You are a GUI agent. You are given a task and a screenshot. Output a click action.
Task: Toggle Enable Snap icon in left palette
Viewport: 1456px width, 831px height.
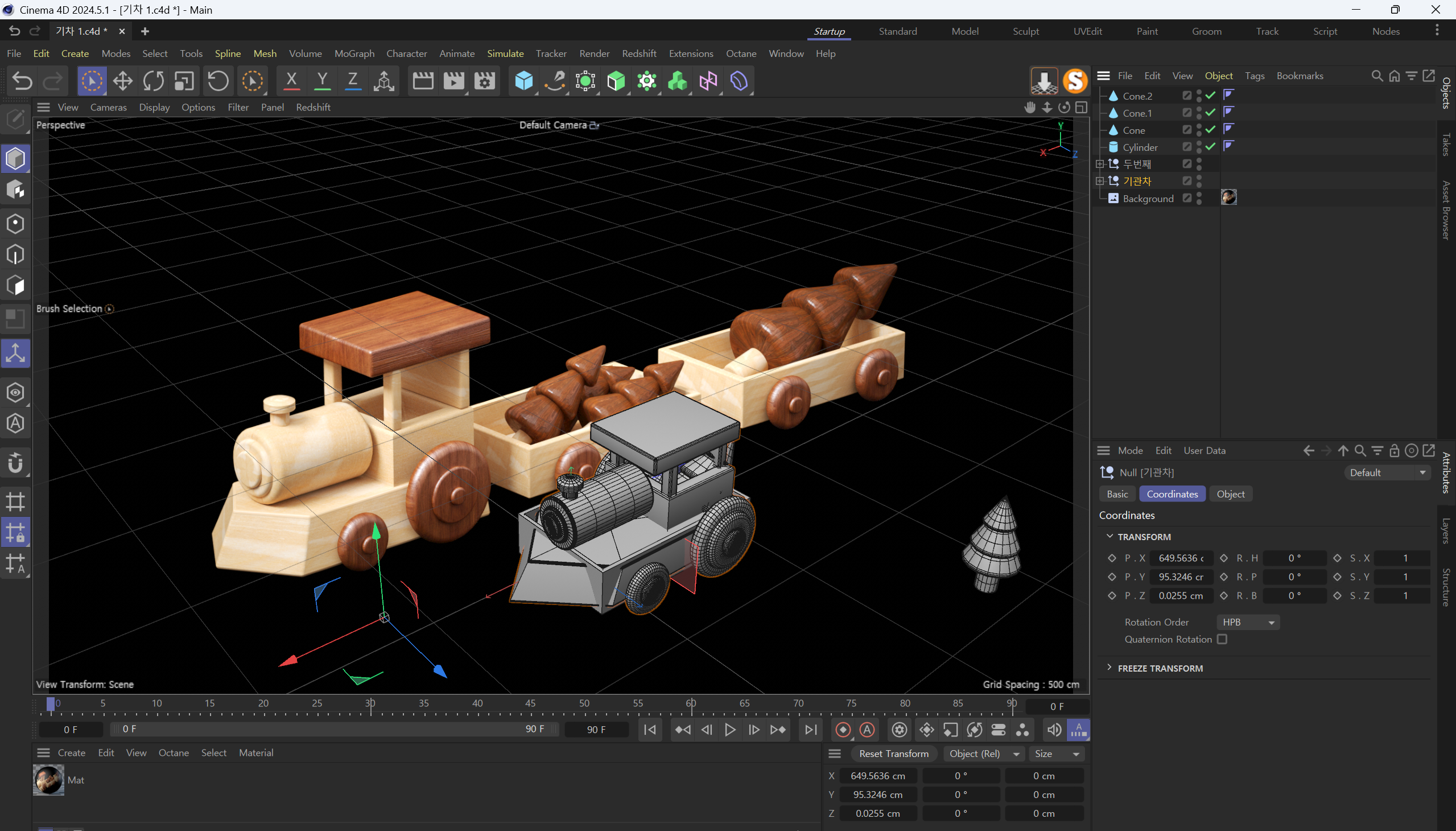click(x=15, y=463)
